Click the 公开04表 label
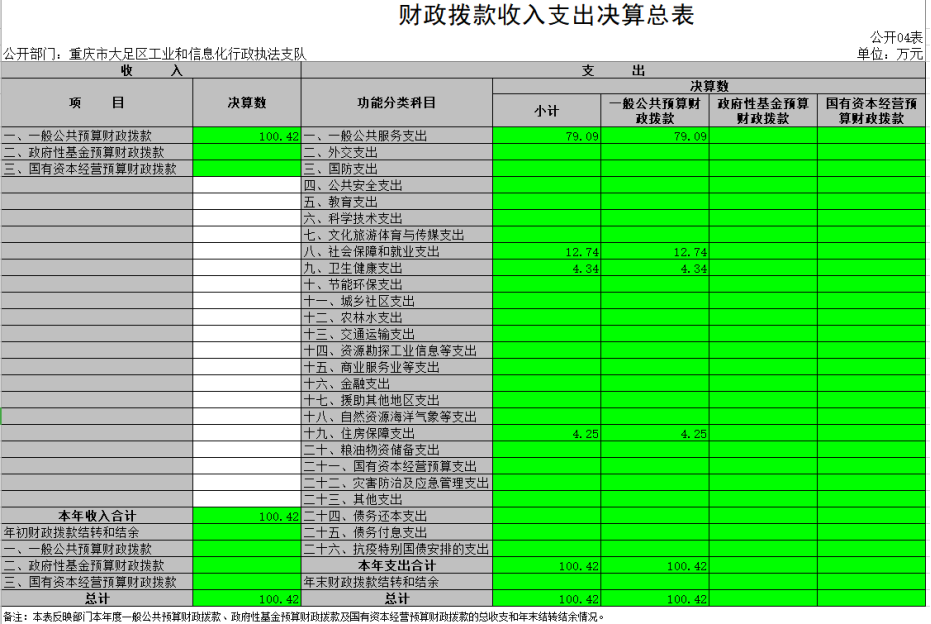Screen dimensions: 931x624 pyautogui.click(x=897, y=37)
